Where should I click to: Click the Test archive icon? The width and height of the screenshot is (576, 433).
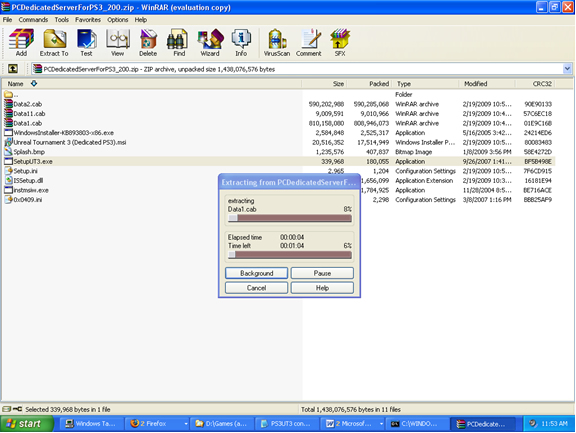pyautogui.click(x=86, y=39)
